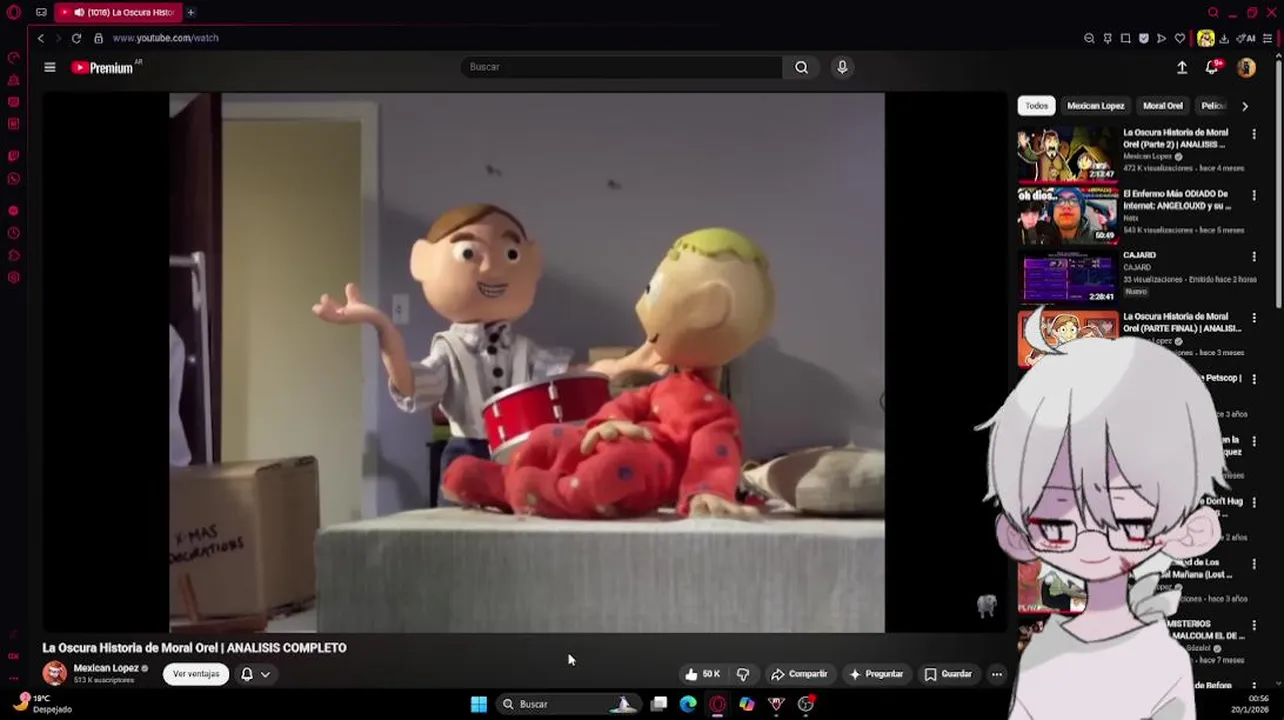Like the video with 50 K thumbs up

click(x=703, y=674)
